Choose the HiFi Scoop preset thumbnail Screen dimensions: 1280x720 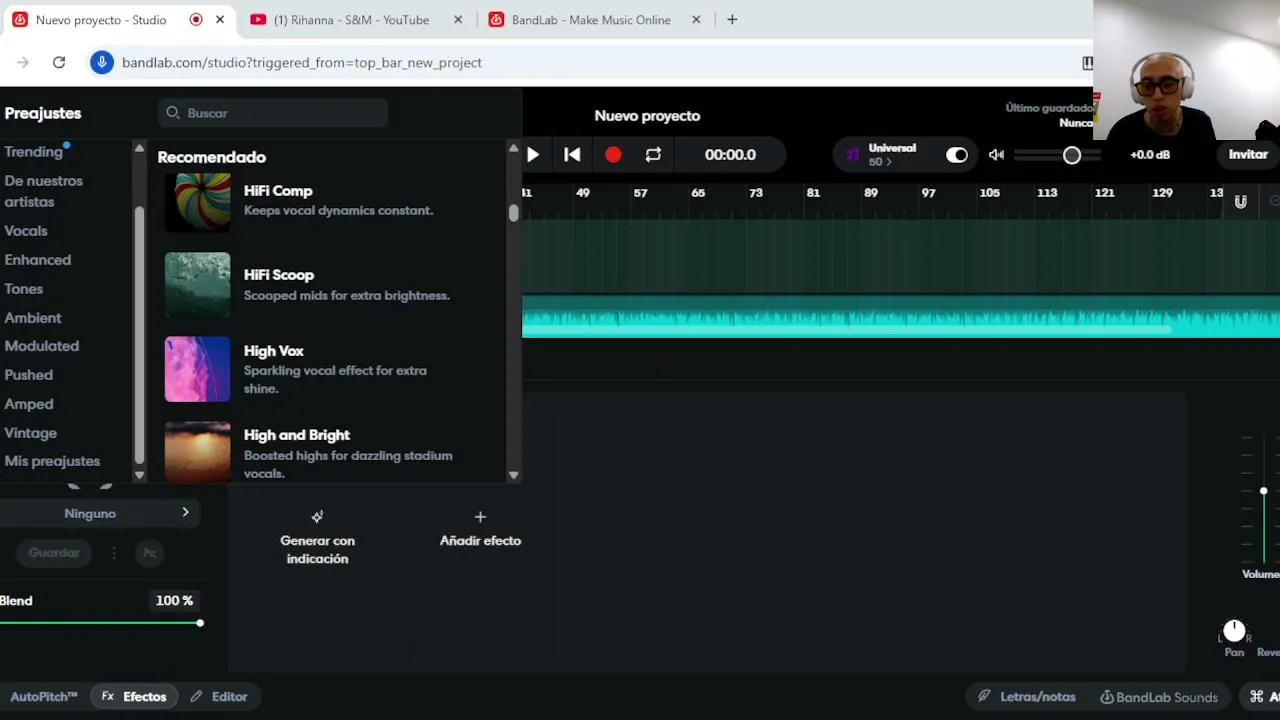point(197,285)
